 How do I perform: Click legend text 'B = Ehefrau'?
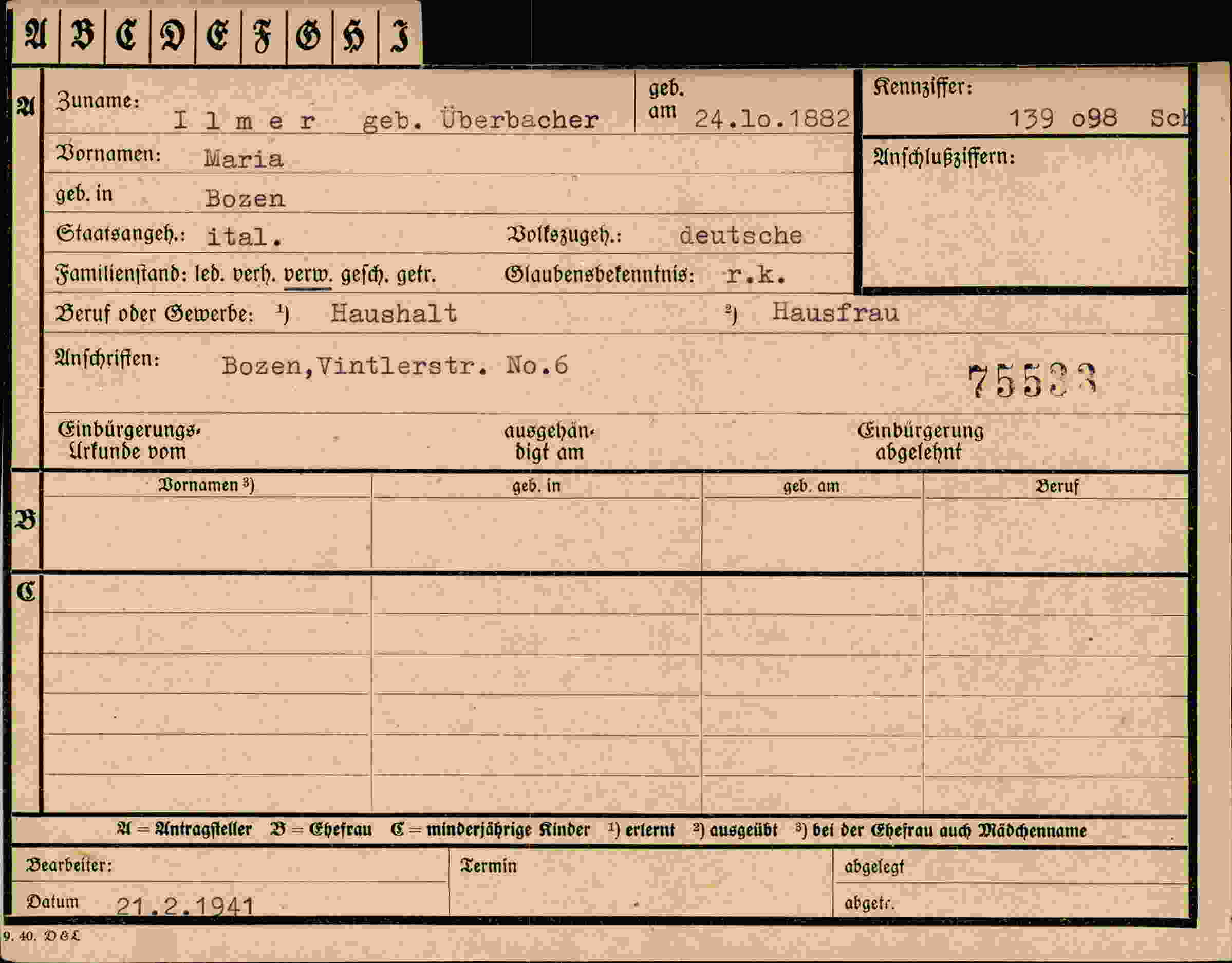tap(321, 830)
